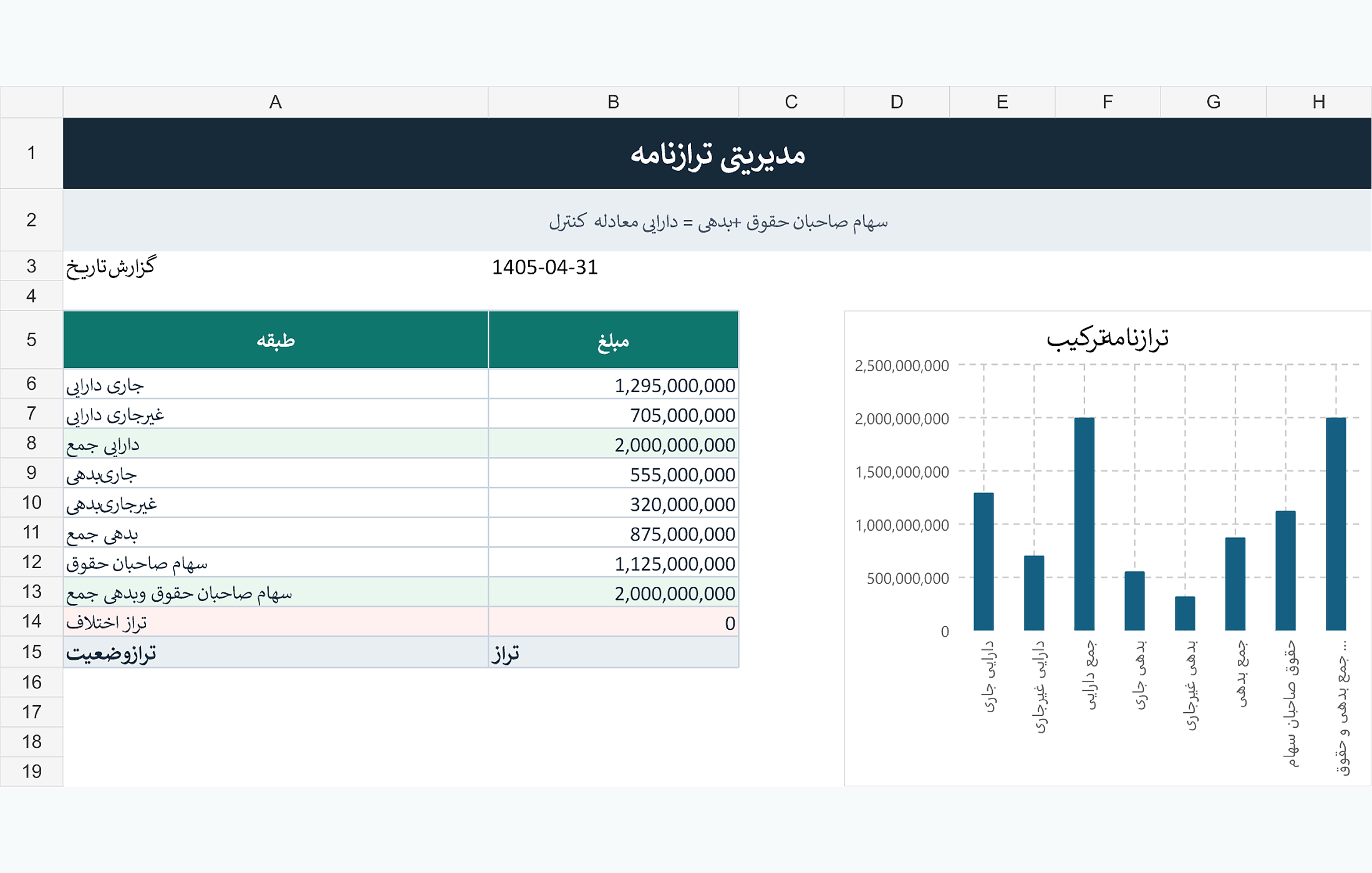This screenshot has width=1372, height=873.
Task: Select column C header
Action: pyautogui.click(x=791, y=102)
